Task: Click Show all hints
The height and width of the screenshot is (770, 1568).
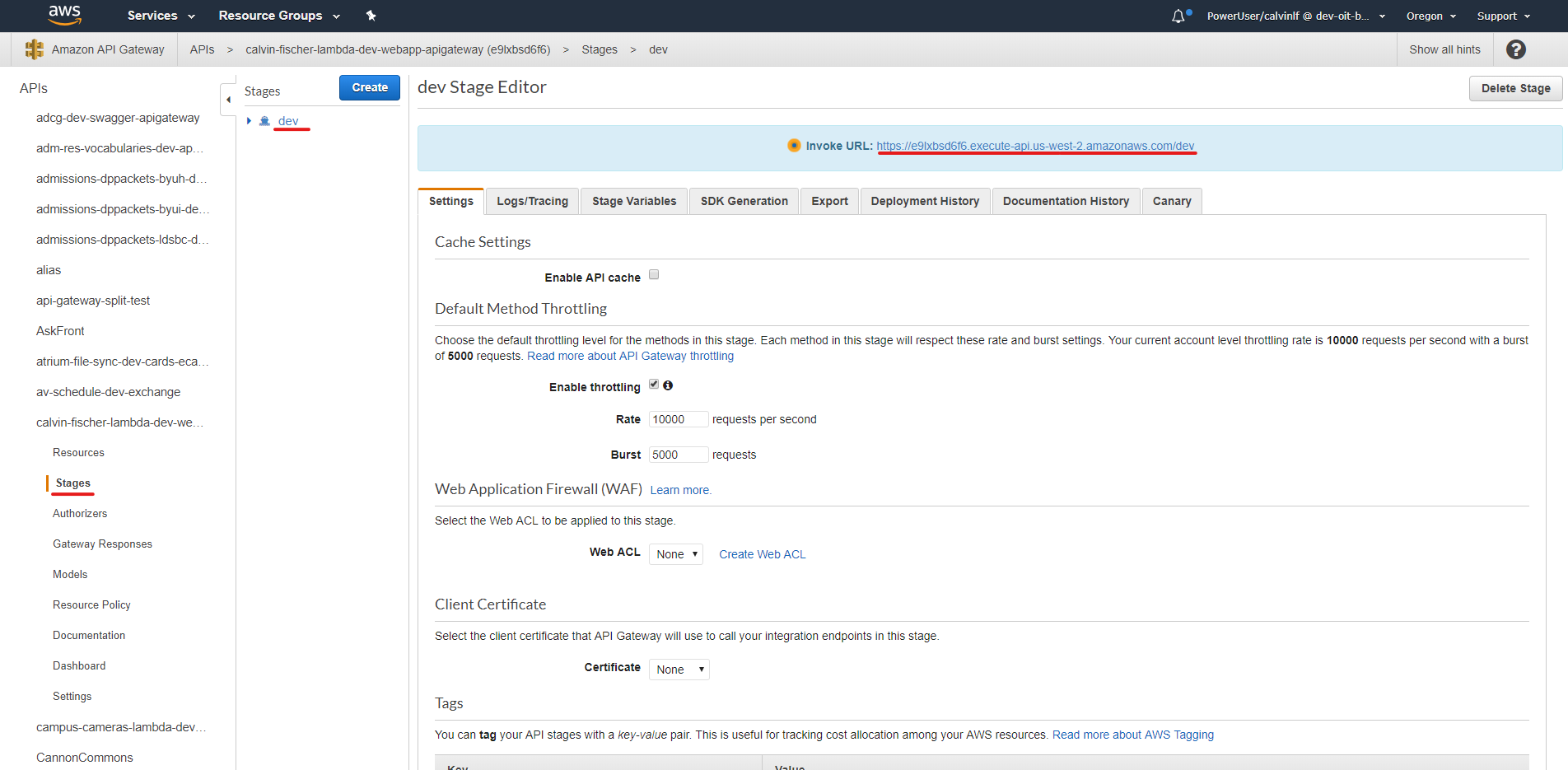Action: (1444, 49)
